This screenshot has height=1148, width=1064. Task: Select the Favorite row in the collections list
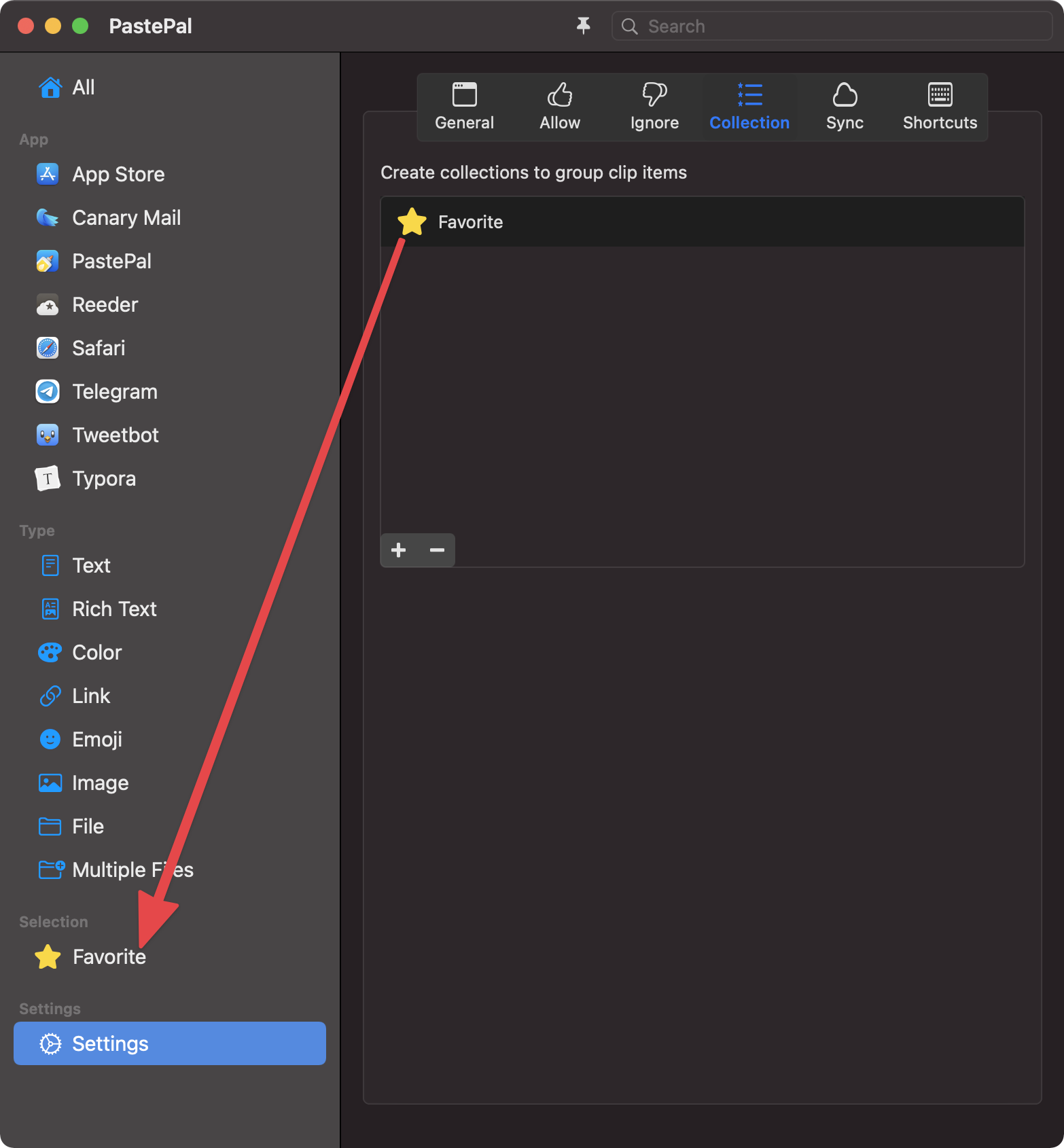coord(703,222)
